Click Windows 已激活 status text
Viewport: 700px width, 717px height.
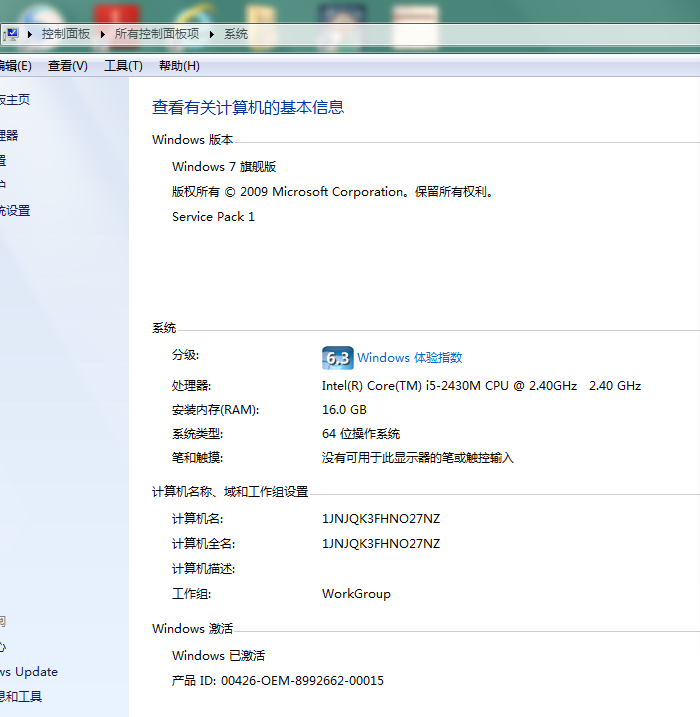[219, 656]
